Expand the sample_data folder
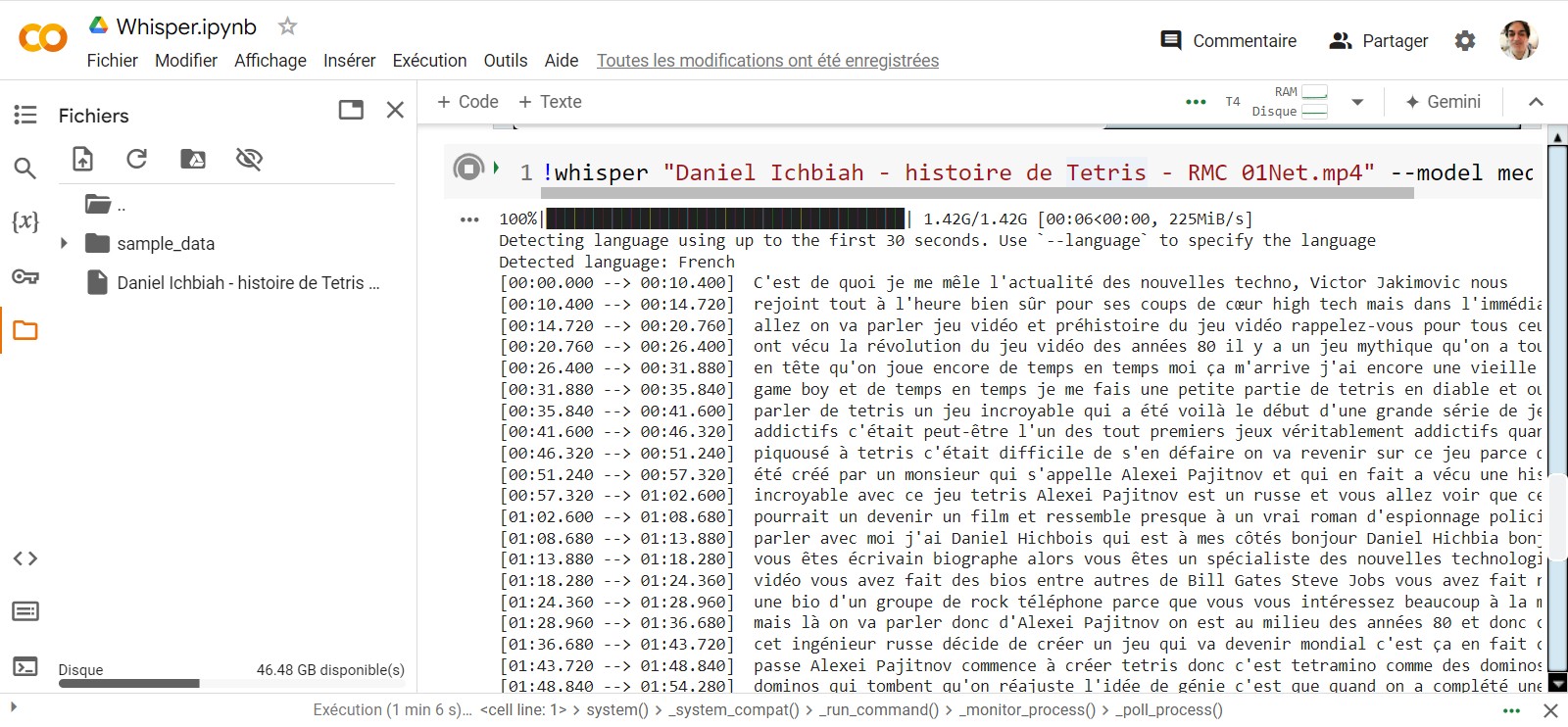Viewport: 1568px width, 727px height. (x=64, y=243)
